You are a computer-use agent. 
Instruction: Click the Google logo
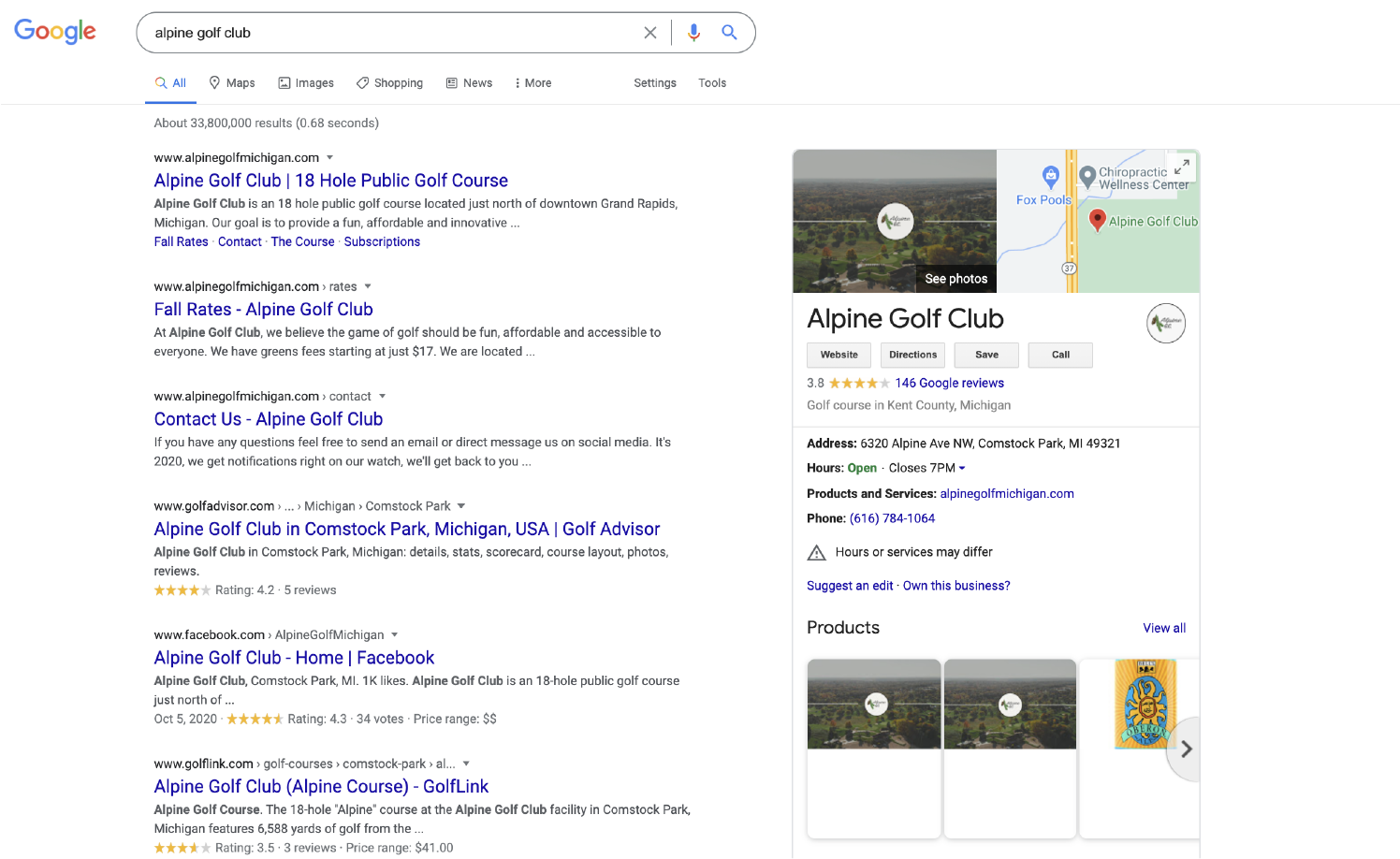[55, 31]
